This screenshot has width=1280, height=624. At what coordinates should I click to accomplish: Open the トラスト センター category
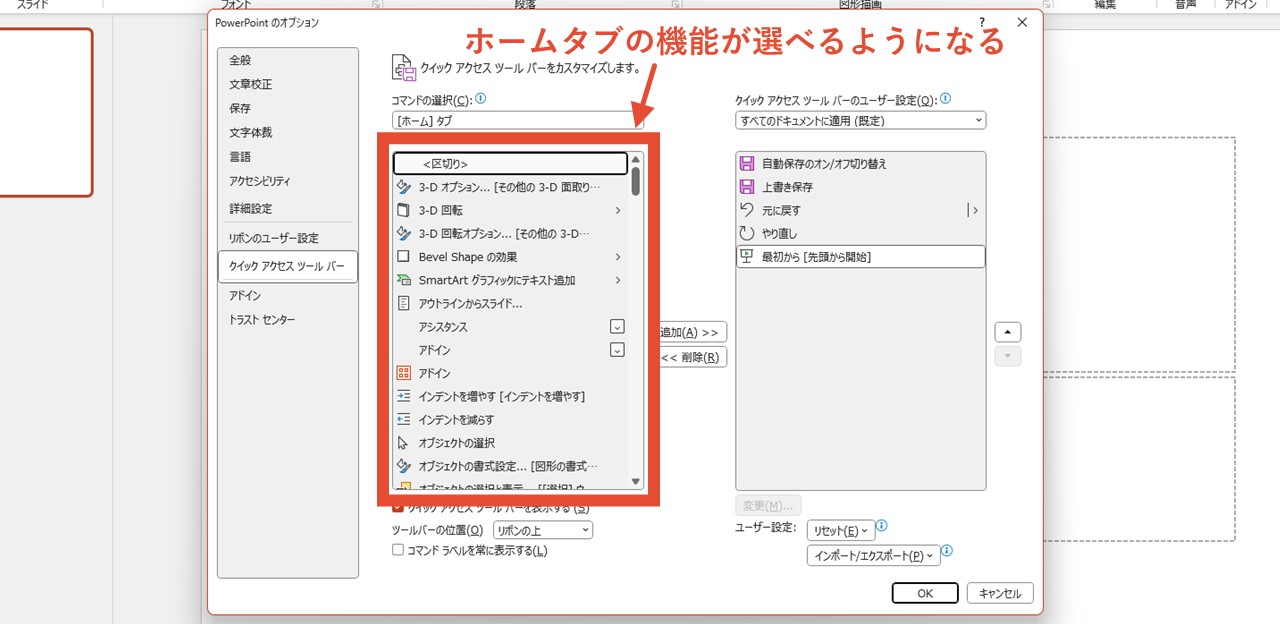pos(262,320)
